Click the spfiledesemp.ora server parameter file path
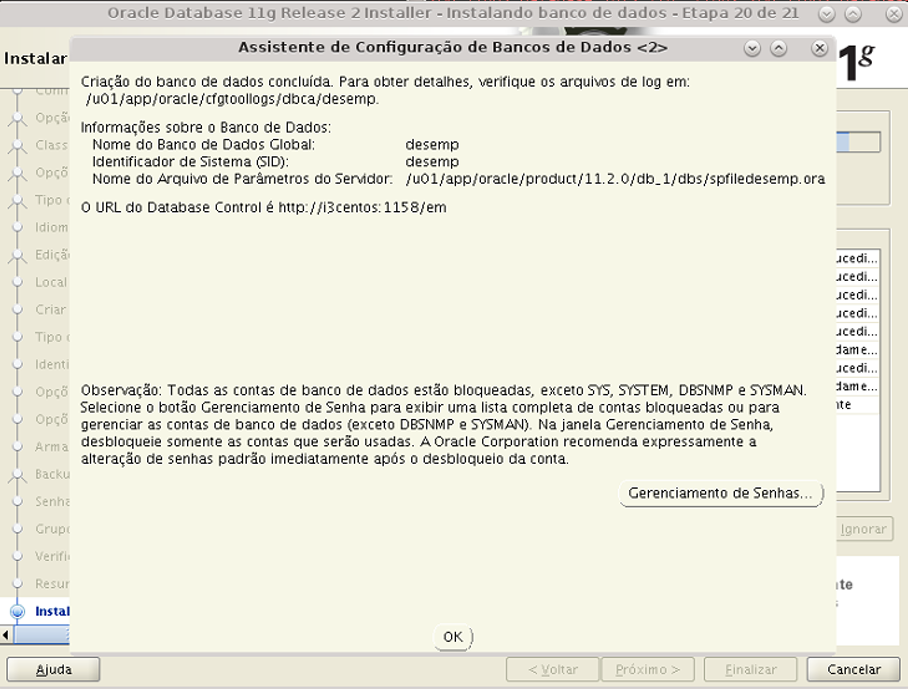908x689 pixels. pos(615,179)
